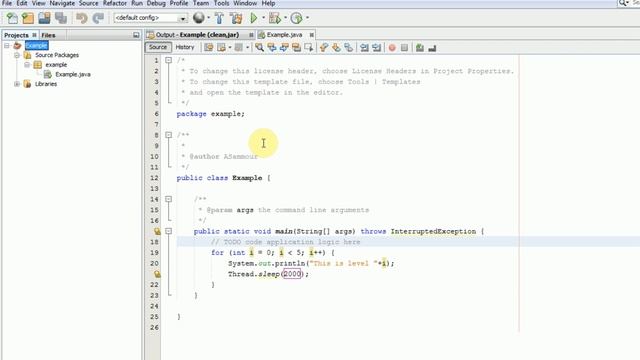This screenshot has height=360, width=640.
Task: Click the hint bulb beside Thread.sleep line
Action: [x=157, y=274]
